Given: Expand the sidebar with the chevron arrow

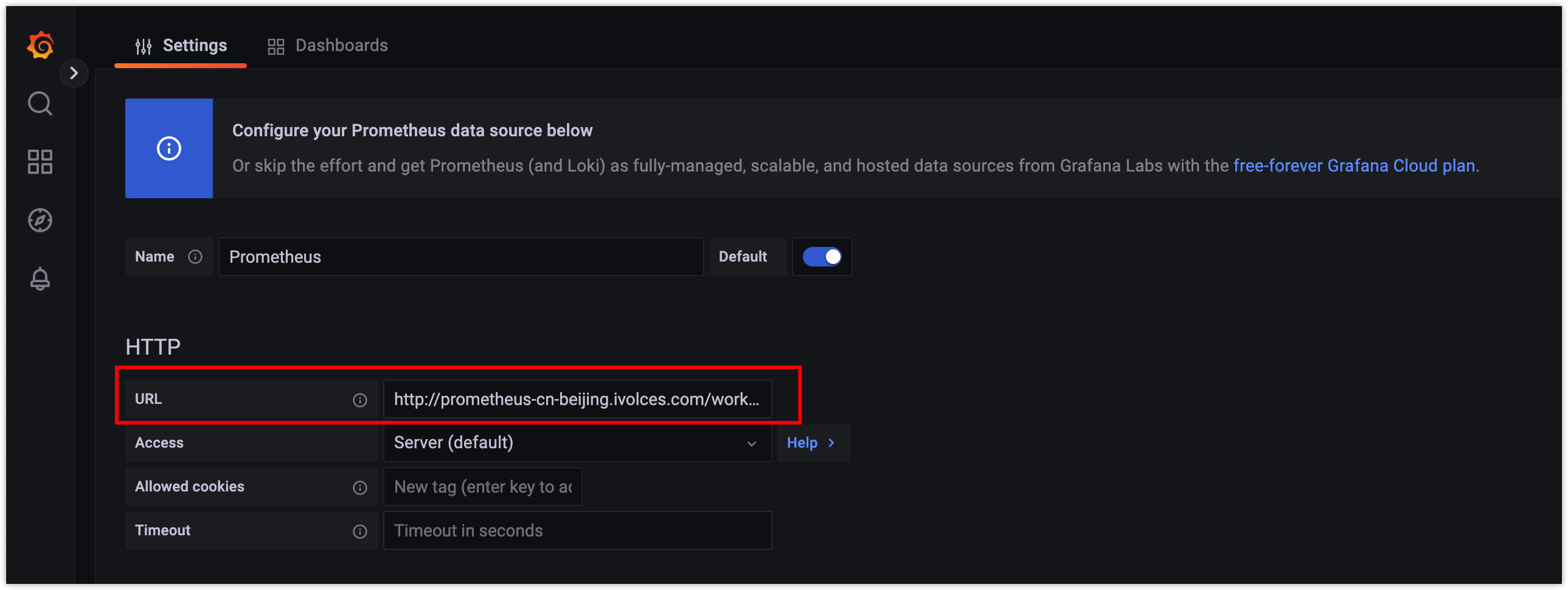Looking at the screenshot, I should (x=74, y=73).
